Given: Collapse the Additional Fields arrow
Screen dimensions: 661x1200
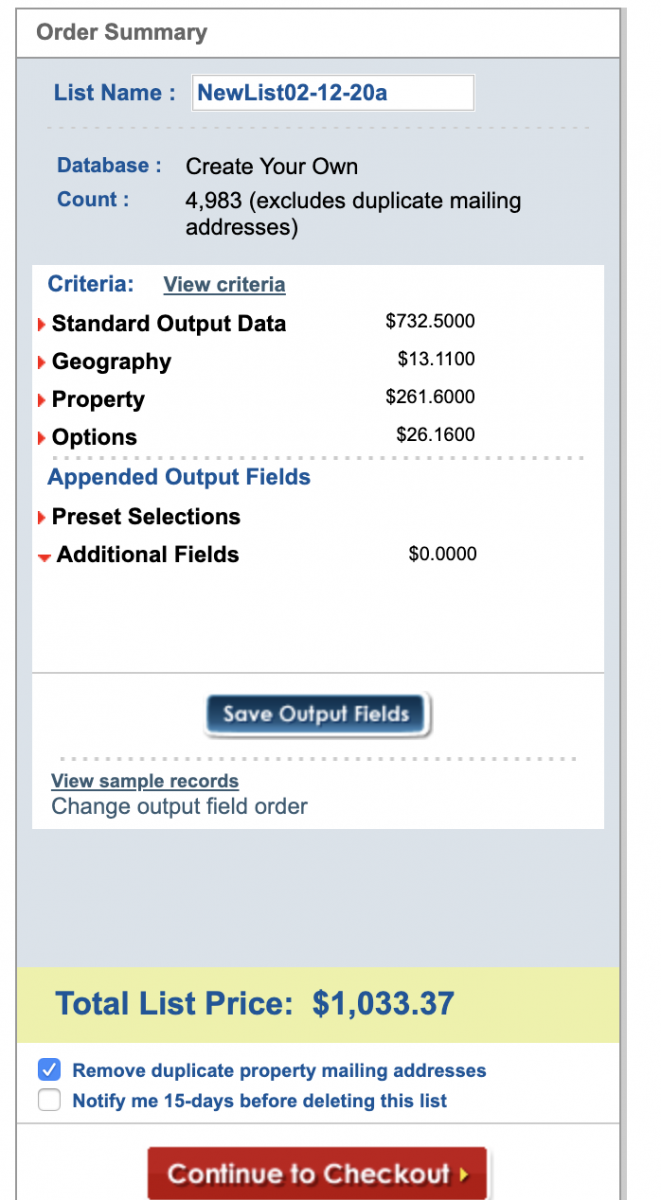Looking at the screenshot, I should tap(44, 557).
